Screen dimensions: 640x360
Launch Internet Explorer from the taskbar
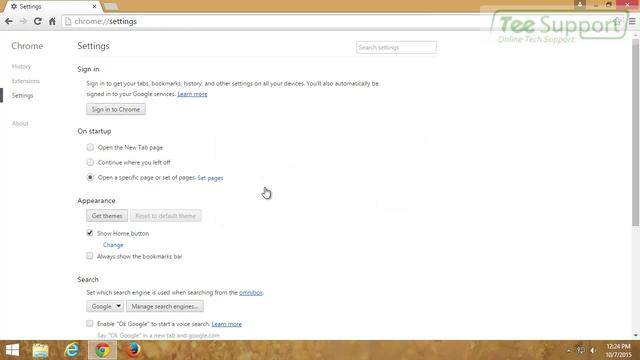(72, 350)
